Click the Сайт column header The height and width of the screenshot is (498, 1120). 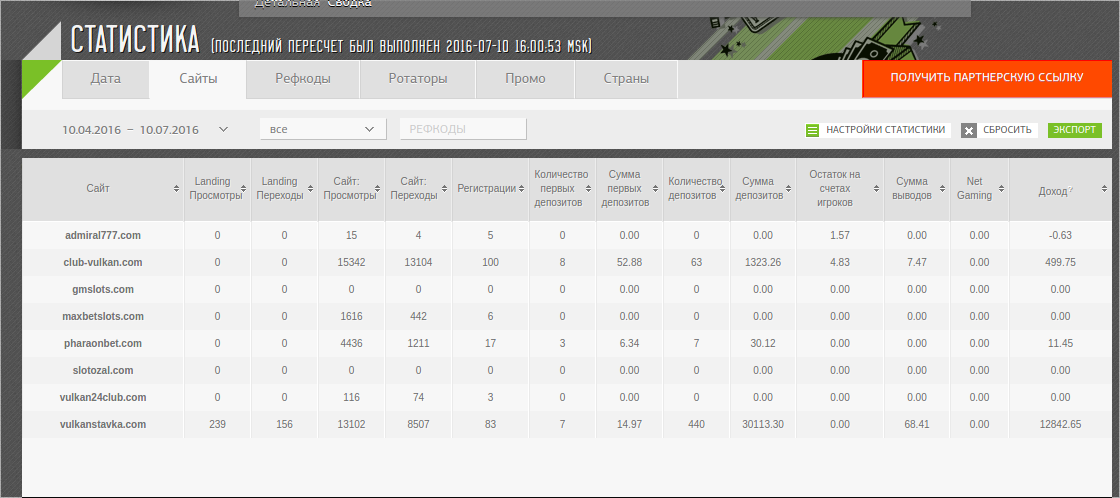98,189
